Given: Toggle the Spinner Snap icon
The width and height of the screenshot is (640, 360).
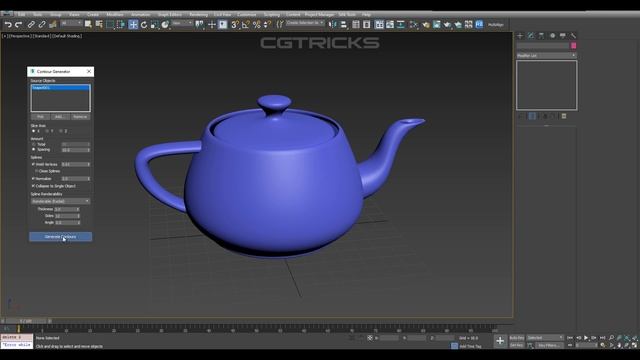Looking at the screenshot, I should (x=267, y=25).
